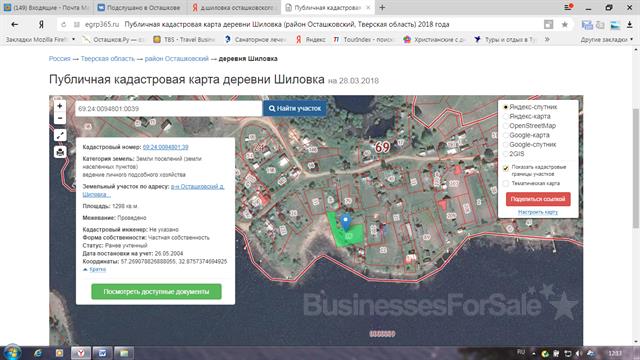Expand Другие закладки bookmarks dropdown
The height and width of the screenshot is (360, 640).
[x=607, y=40]
